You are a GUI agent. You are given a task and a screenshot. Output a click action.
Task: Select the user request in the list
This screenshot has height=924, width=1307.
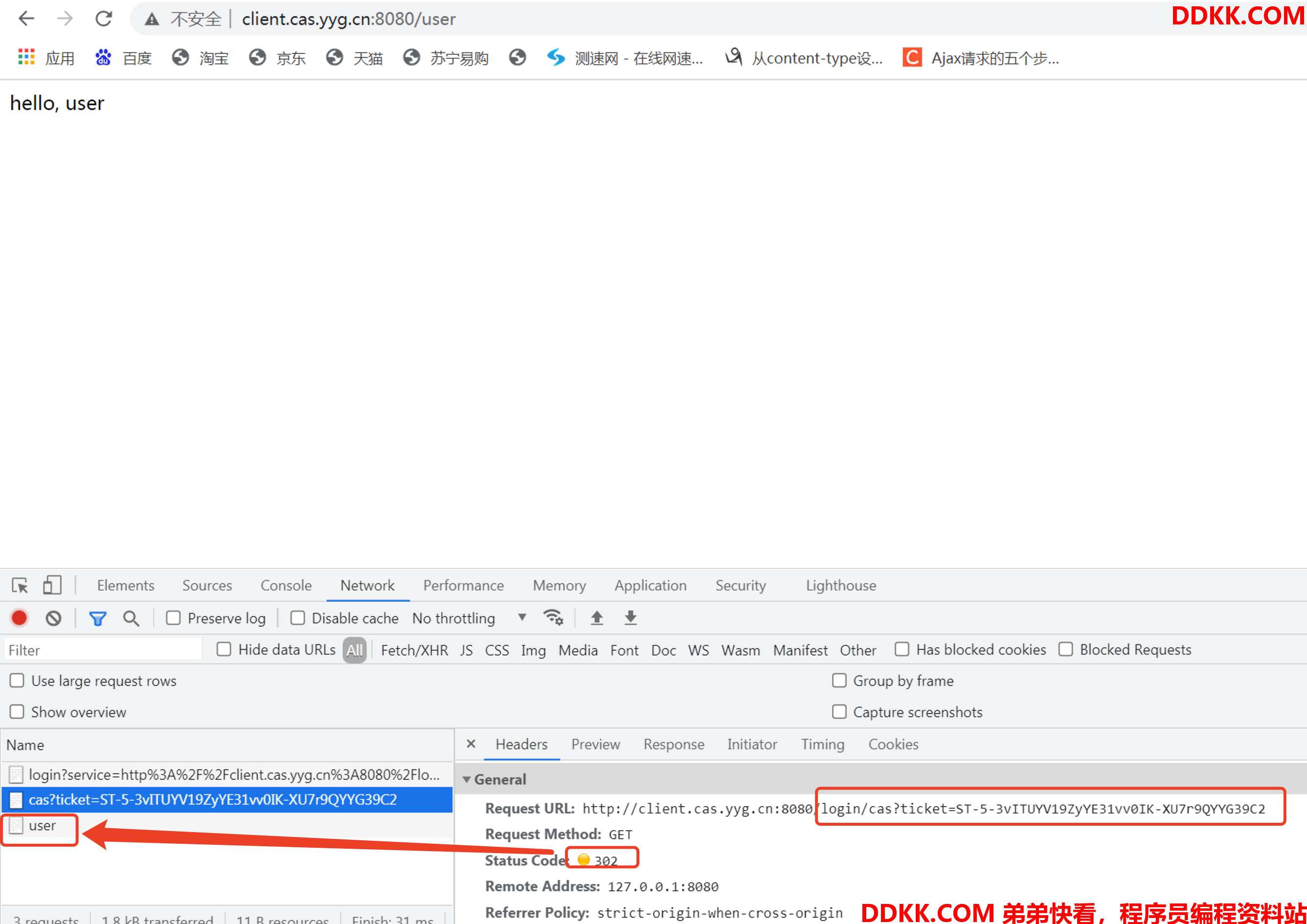coord(42,826)
